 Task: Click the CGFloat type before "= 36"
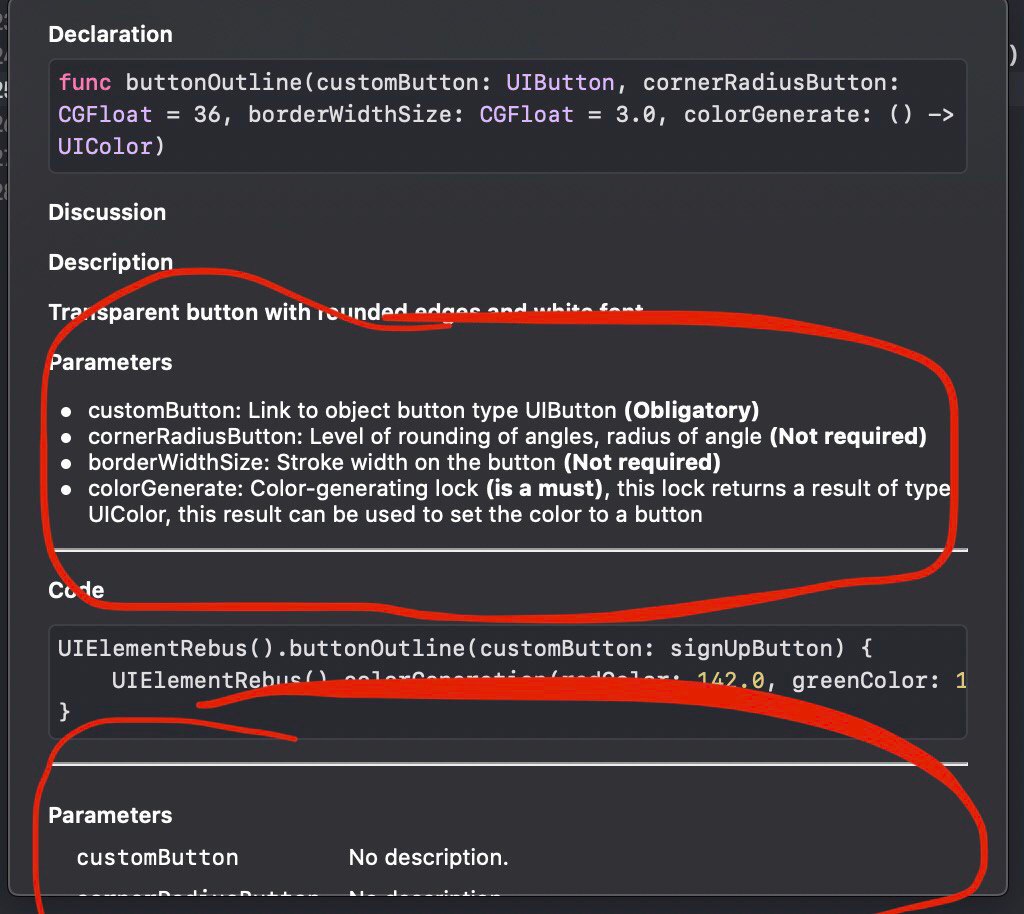point(105,114)
